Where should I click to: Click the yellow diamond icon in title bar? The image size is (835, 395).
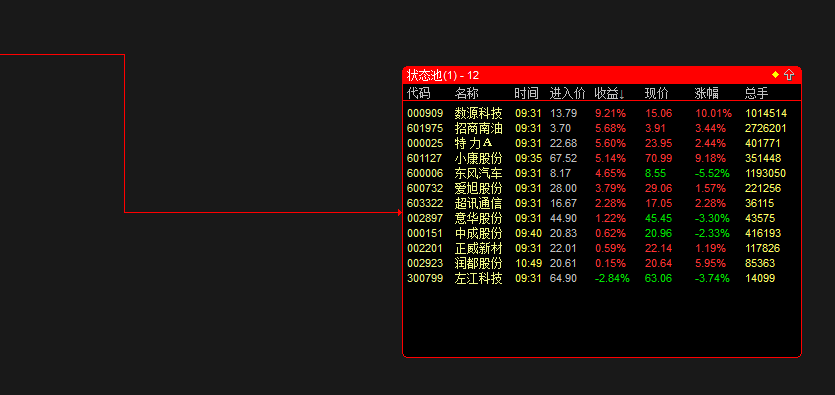[775, 75]
